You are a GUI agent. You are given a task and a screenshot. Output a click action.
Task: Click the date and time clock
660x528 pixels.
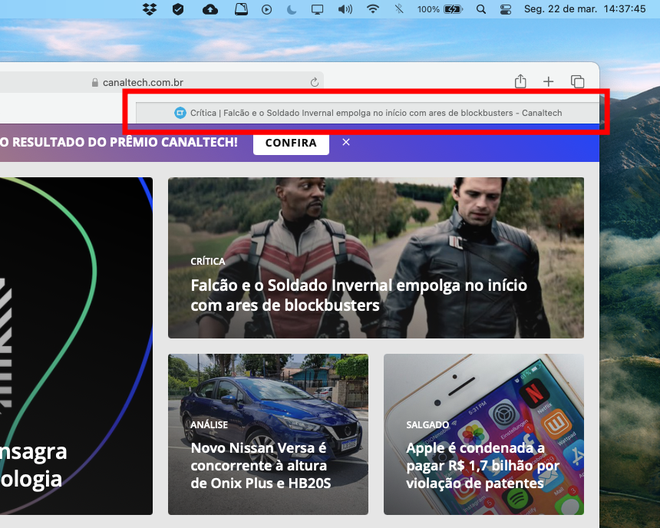click(x=585, y=9)
